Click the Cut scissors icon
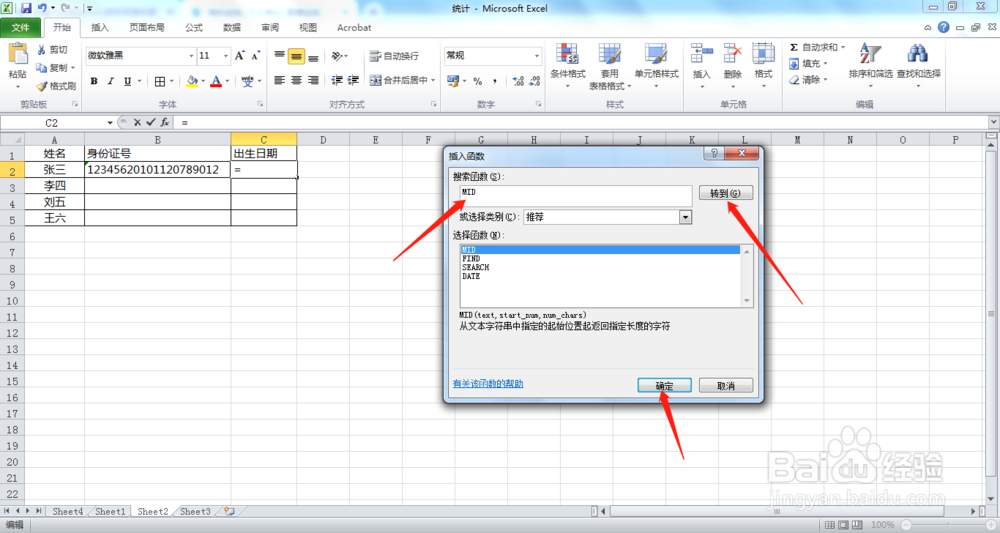Image resolution: width=1000 pixels, height=533 pixels. coord(42,50)
